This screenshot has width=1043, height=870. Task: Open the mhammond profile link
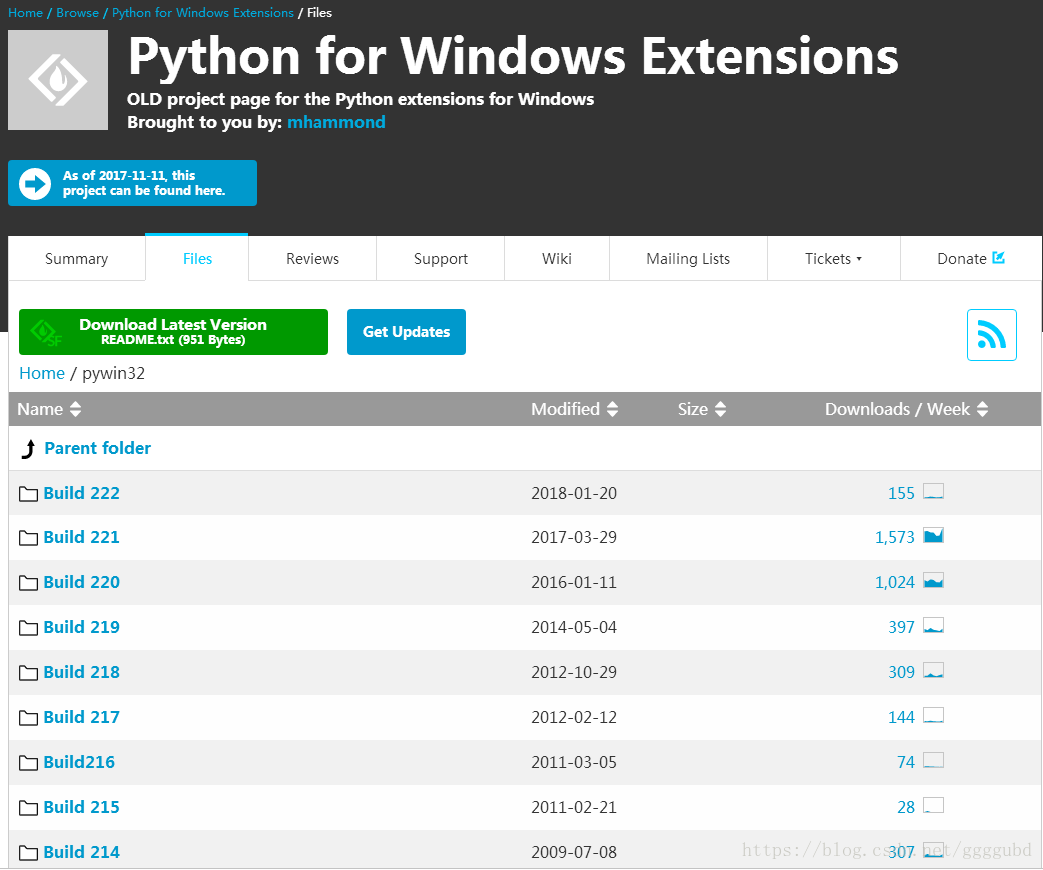[x=336, y=122]
